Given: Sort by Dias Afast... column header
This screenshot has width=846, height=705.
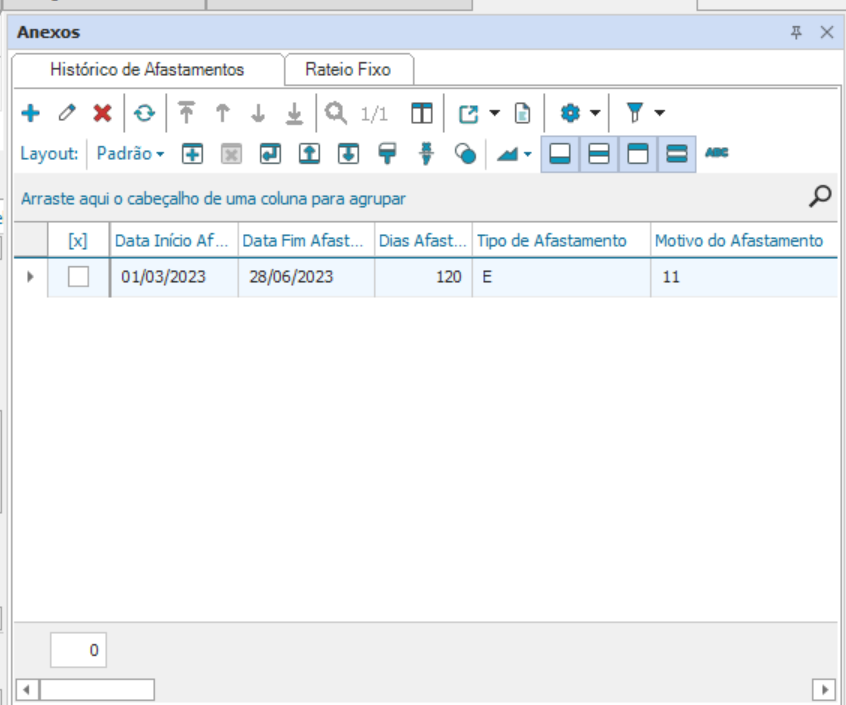Looking at the screenshot, I should click(423, 241).
